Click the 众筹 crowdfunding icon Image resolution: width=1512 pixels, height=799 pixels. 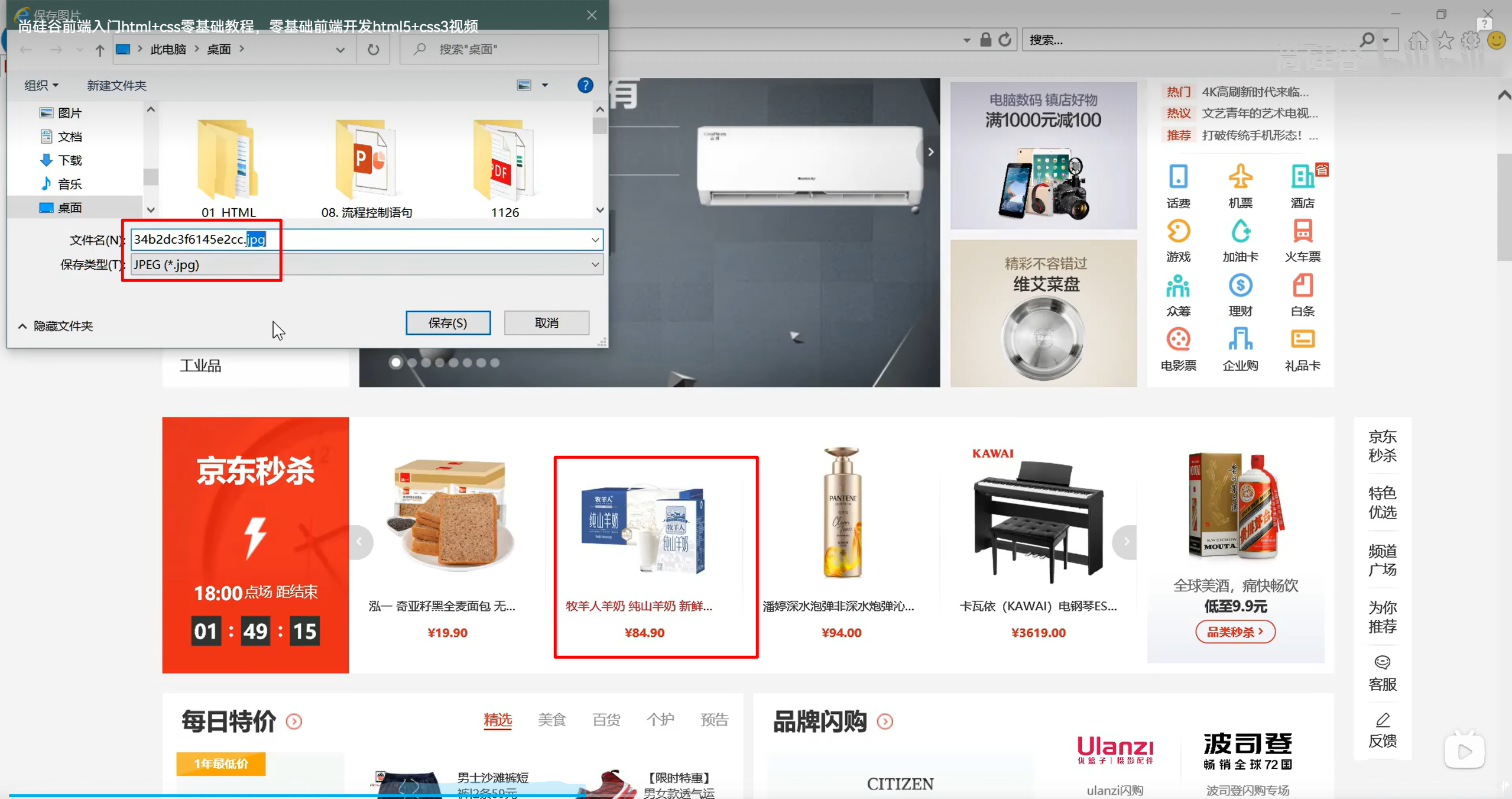click(x=1178, y=286)
